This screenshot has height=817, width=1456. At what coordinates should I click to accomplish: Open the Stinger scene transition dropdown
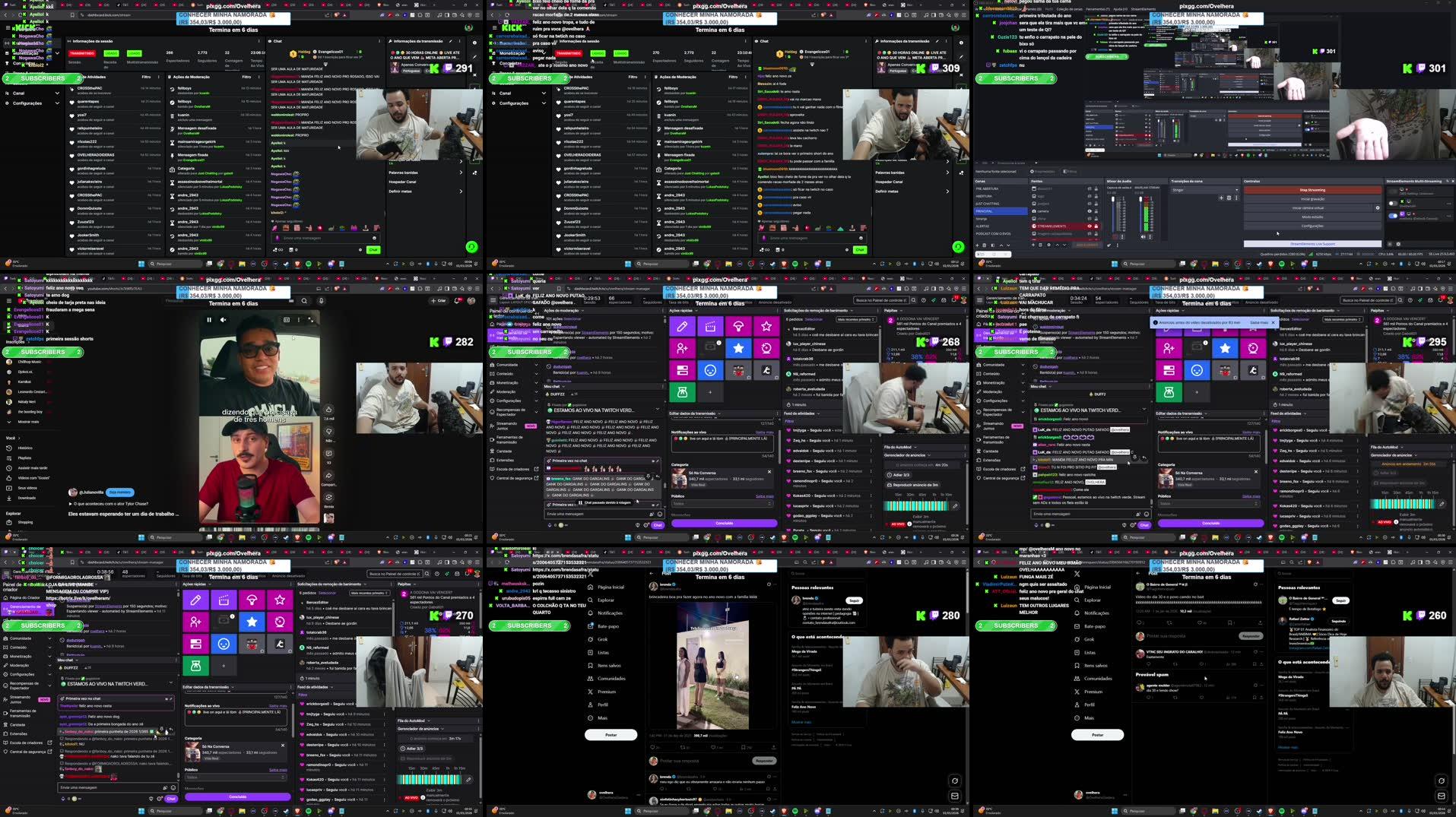(x=1204, y=190)
